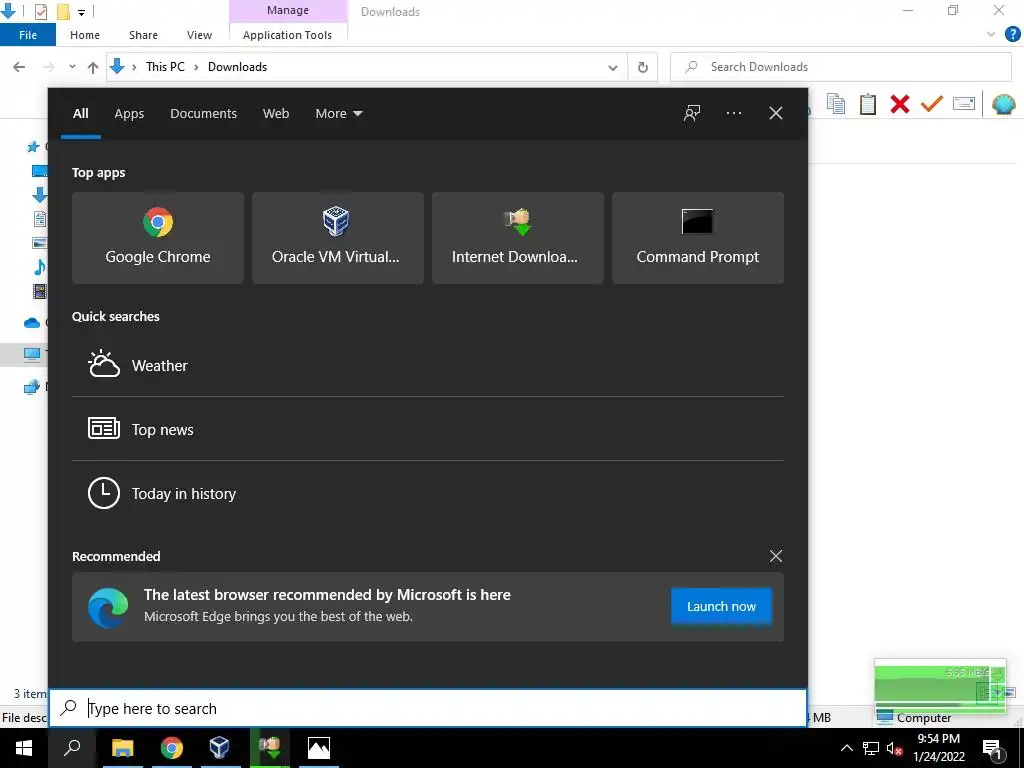The width and height of the screenshot is (1024, 768).
Task: Select the Weather quick search
Action: [428, 365]
